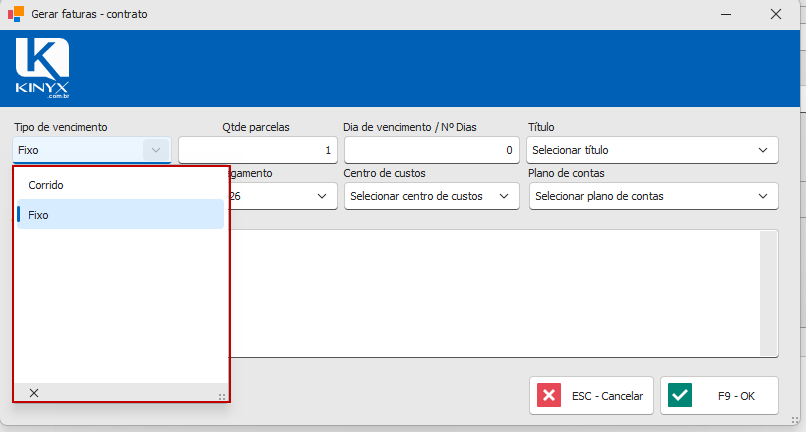The width and height of the screenshot is (806, 432).
Task: Click the Kinyx logo in the header
Action: coord(42,67)
